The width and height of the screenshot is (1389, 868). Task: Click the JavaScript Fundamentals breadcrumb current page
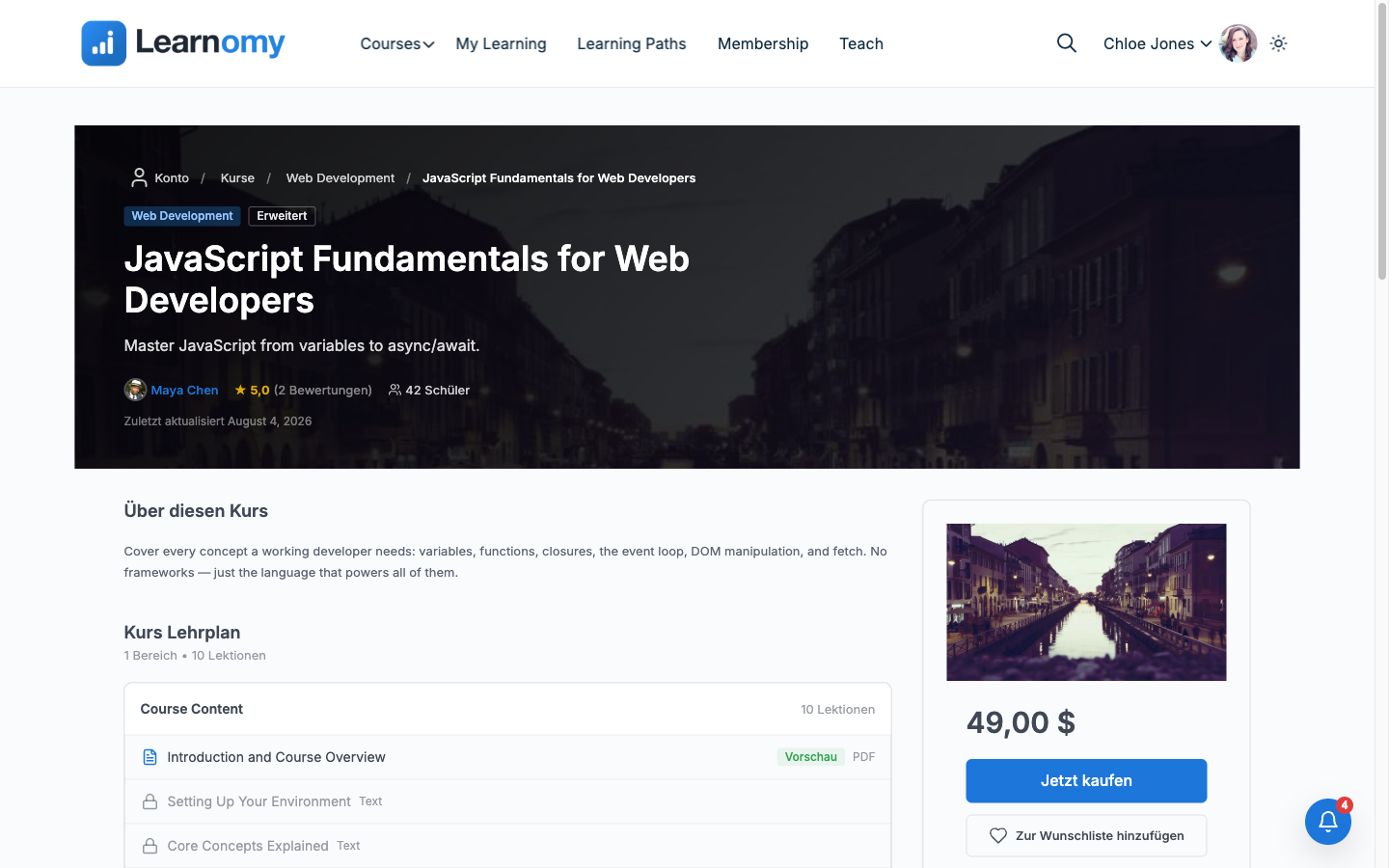click(x=558, y=177)
